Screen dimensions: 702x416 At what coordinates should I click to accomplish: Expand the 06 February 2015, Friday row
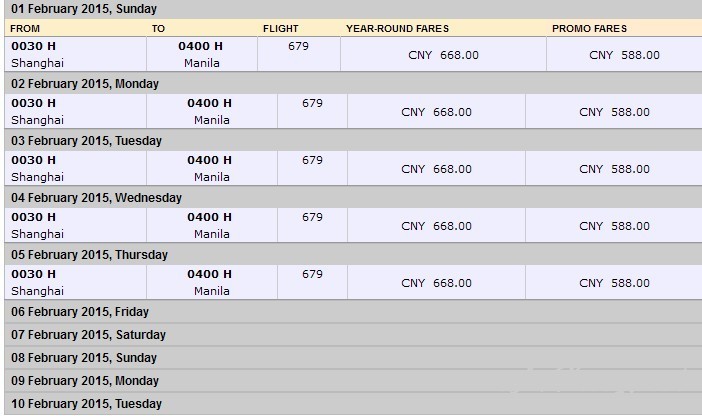pos(353,312)
